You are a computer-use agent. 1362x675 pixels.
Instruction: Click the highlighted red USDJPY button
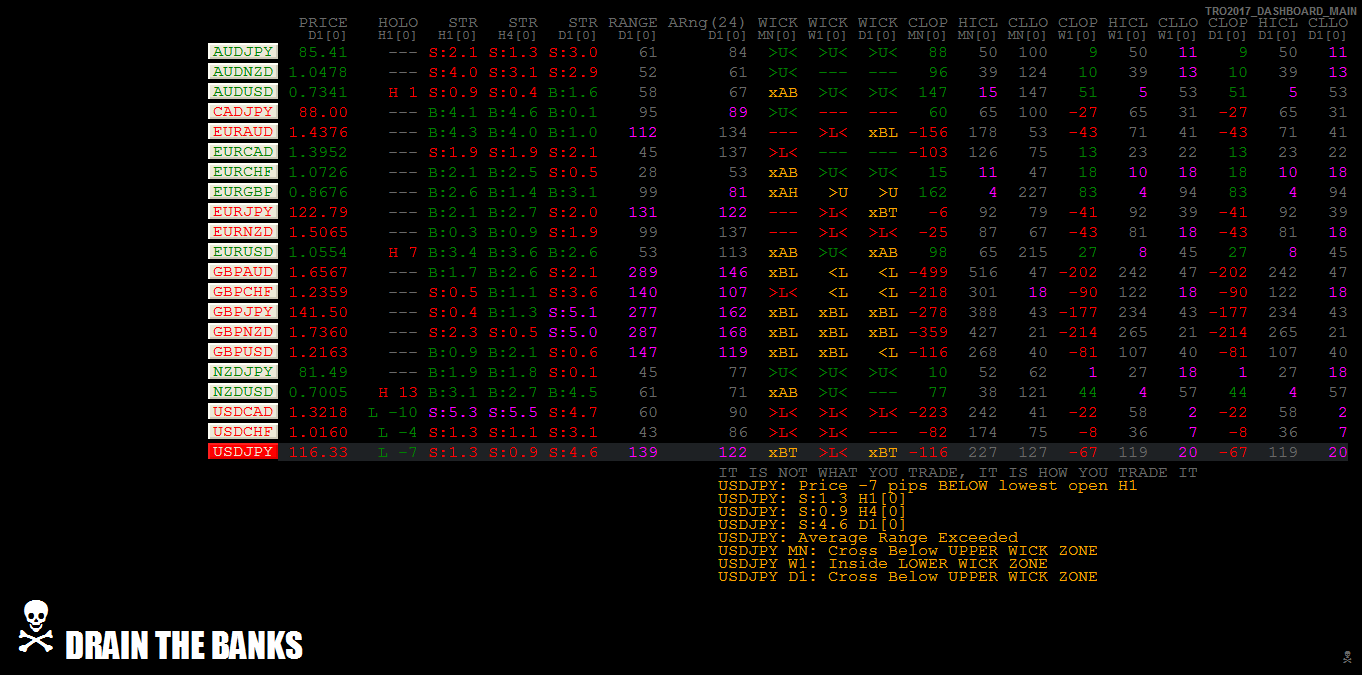[243, 452]
